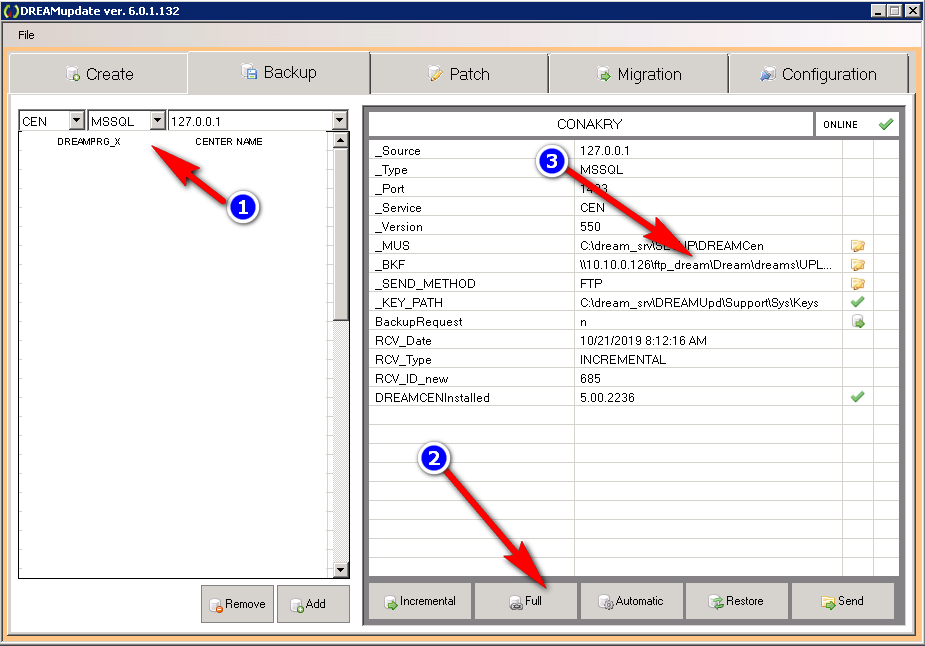Start an Incremental backup

420,601
